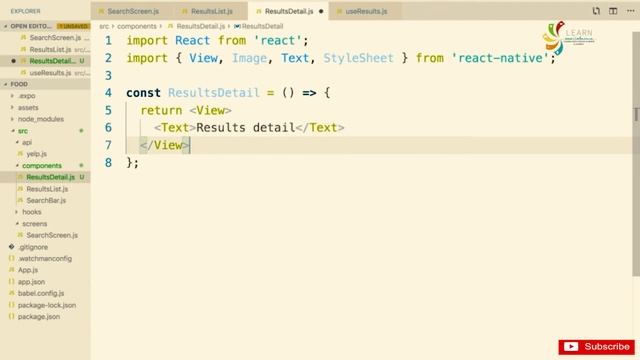
Task: Open changes compare icon in editor toolbar
Action: click(x=596, y=11)
